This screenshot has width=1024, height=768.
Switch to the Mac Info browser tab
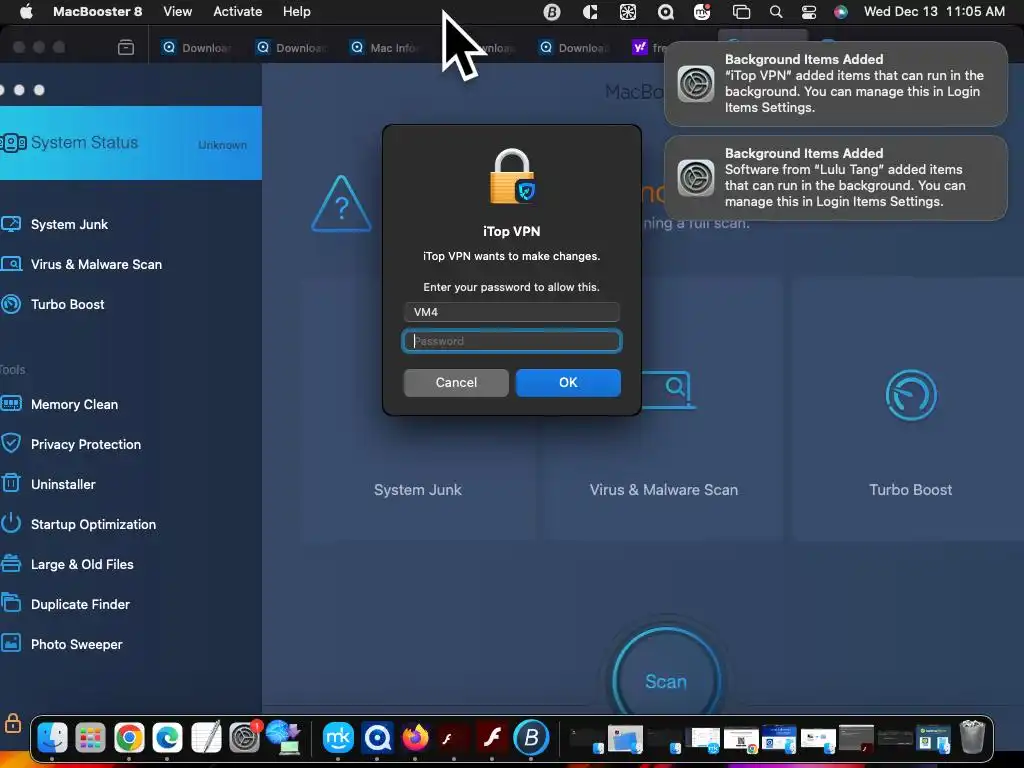384,48
